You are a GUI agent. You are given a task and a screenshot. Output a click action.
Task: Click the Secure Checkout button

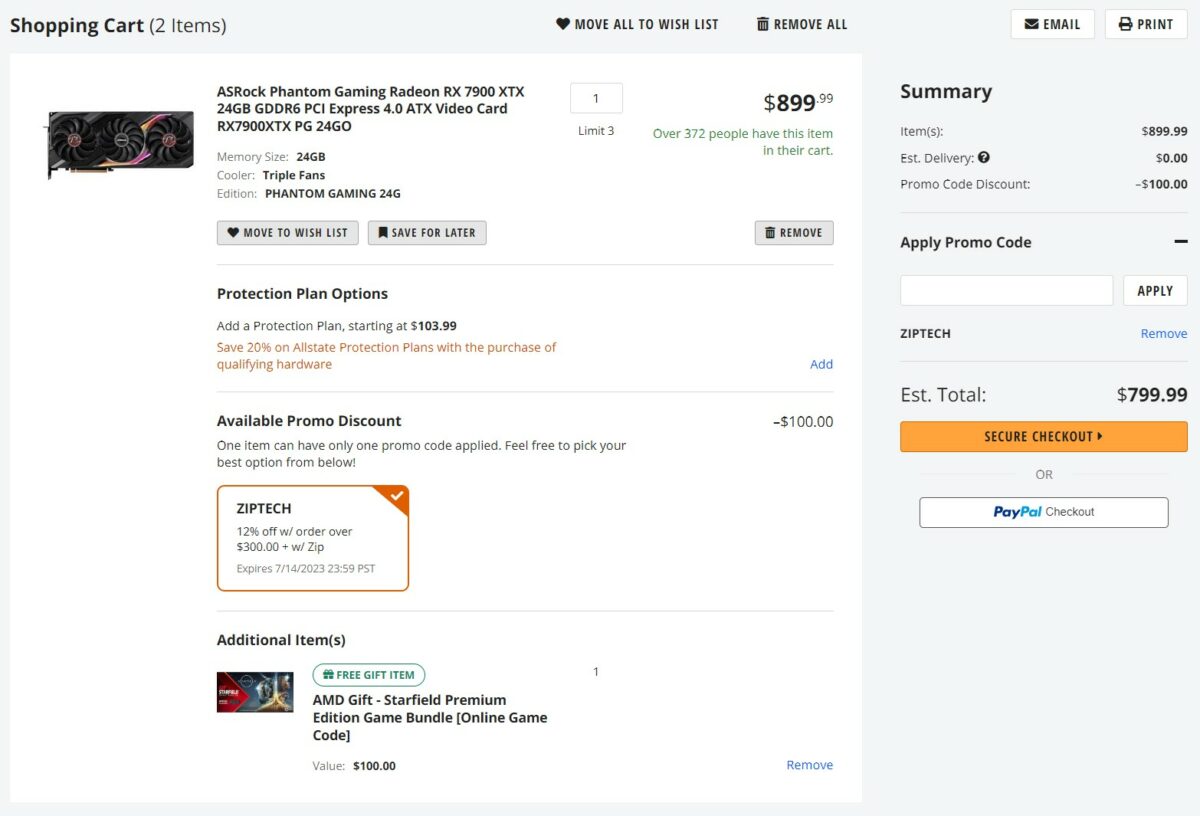(x=1044, y=437)
